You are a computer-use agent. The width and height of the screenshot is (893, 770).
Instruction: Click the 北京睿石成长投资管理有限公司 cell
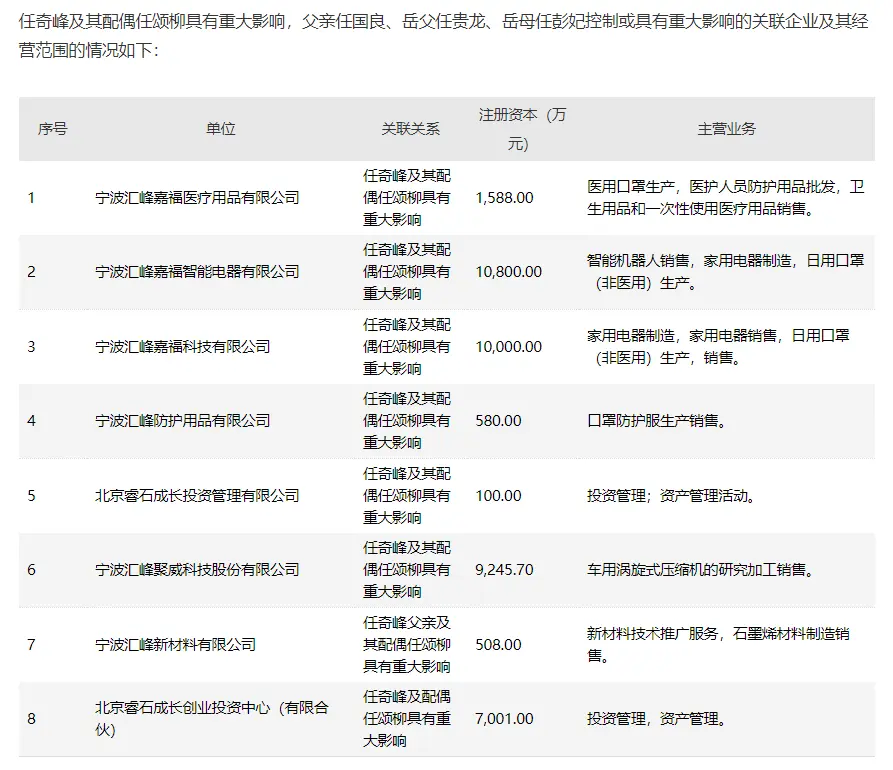click(x=197, y=495)
